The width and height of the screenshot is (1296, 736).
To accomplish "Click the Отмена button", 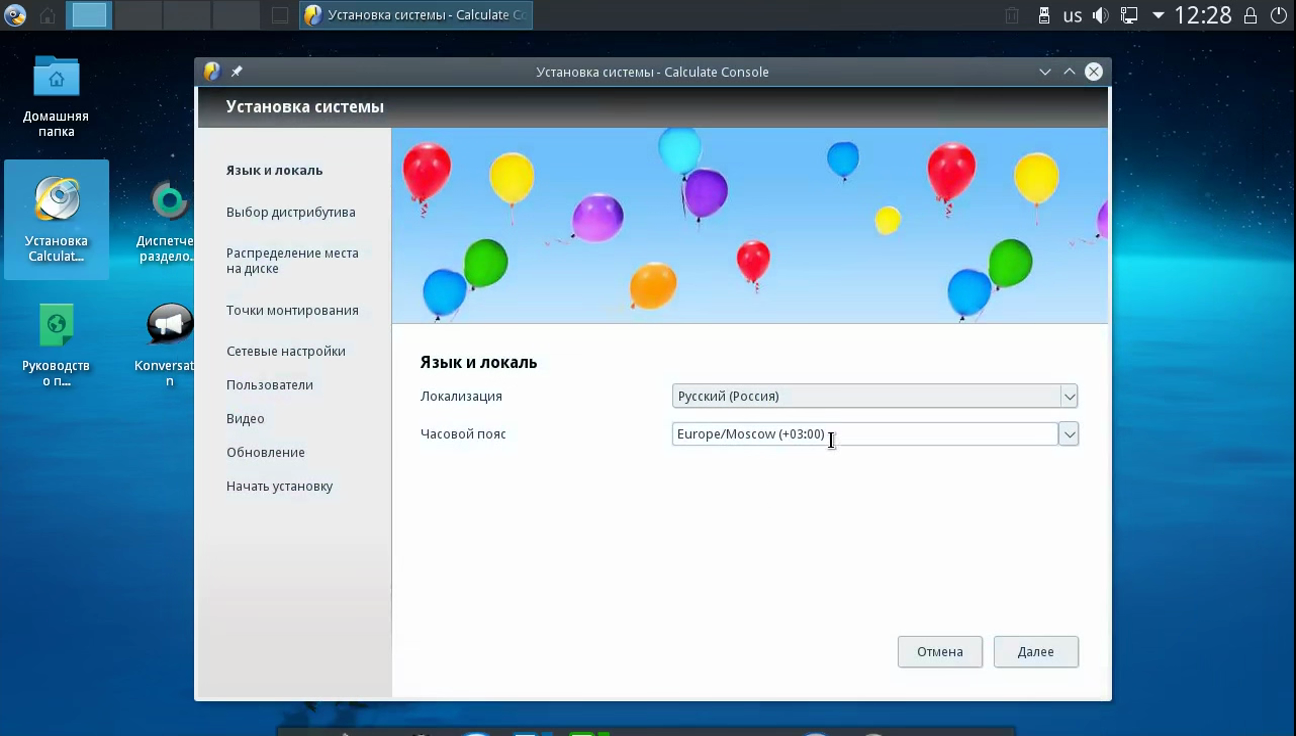I will tap(939, 652).
